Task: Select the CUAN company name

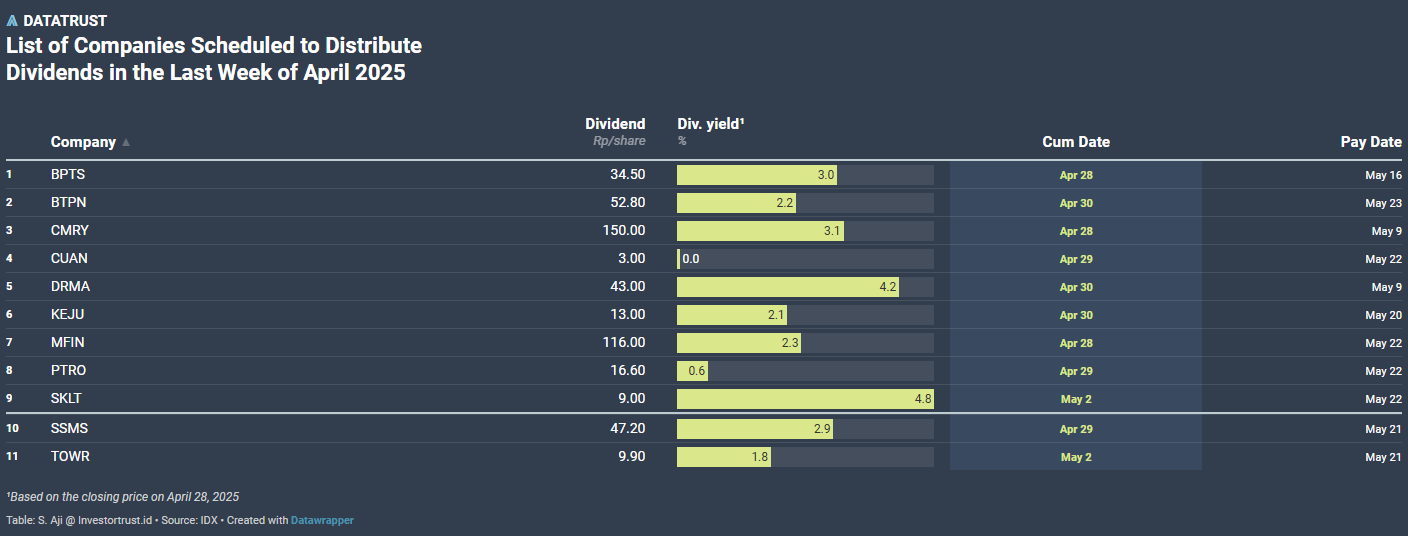Action: click(x=69, y=259)
